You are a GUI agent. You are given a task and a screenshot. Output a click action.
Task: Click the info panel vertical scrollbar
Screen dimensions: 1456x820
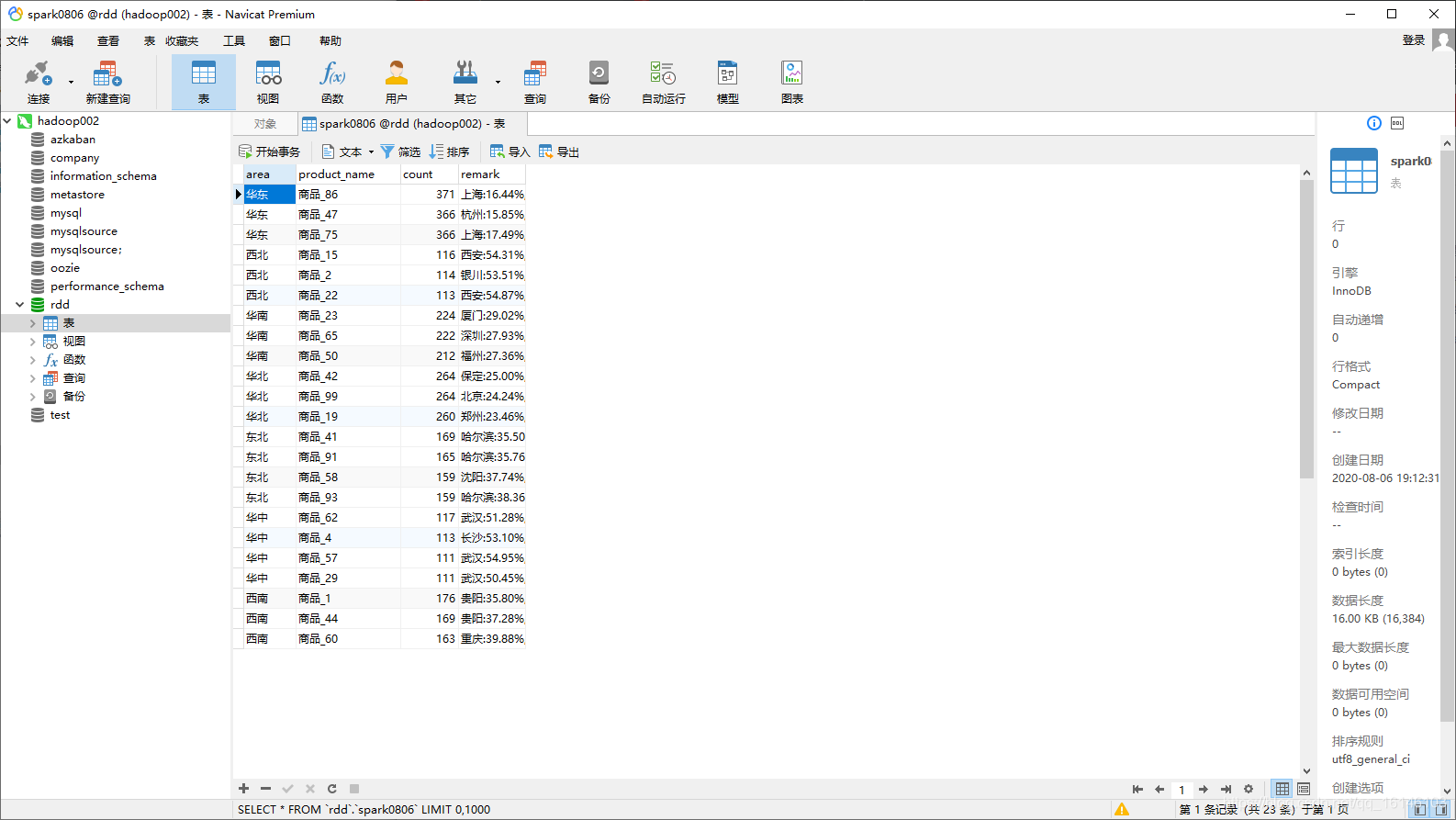(x=1448, y=436)
